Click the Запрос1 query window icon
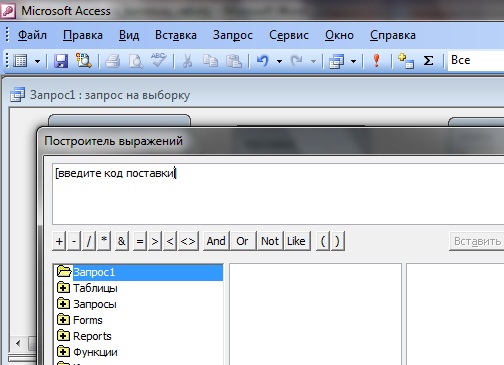504x365 pixels. click(17, 95)
